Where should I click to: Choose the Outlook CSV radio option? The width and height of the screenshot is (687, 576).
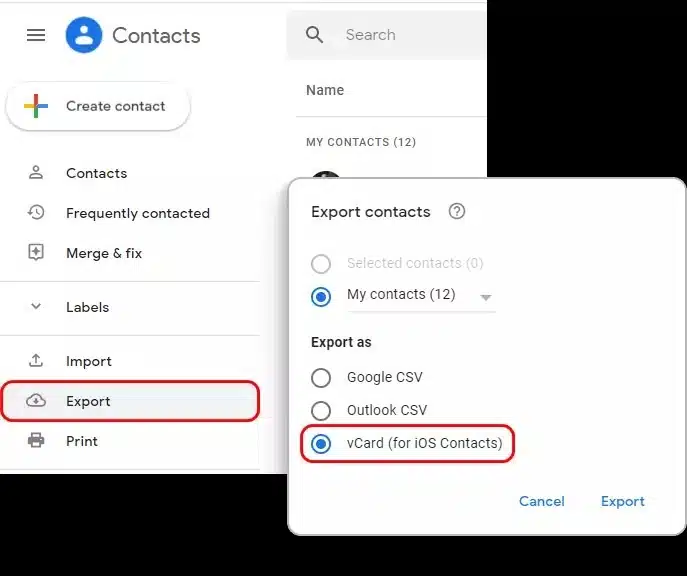pos(321,410)
